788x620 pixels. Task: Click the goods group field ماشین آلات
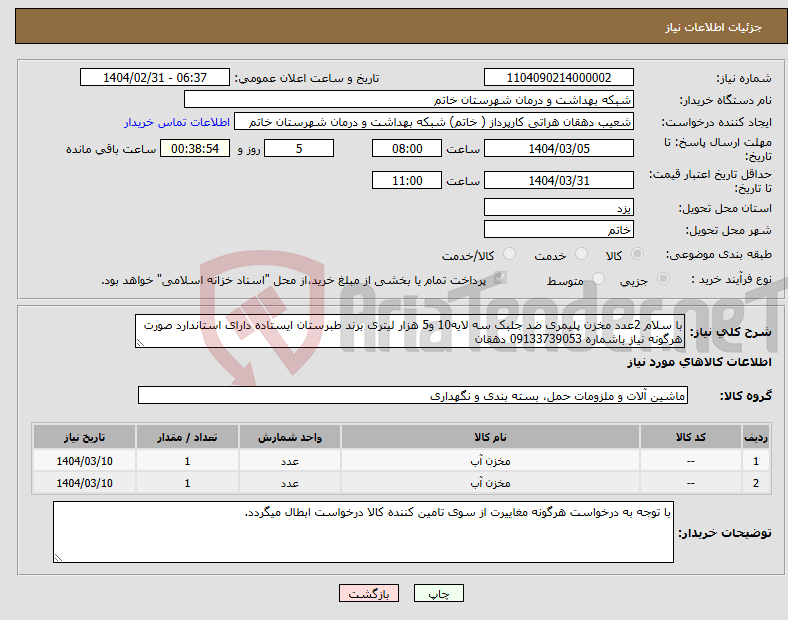click(413, 395)
